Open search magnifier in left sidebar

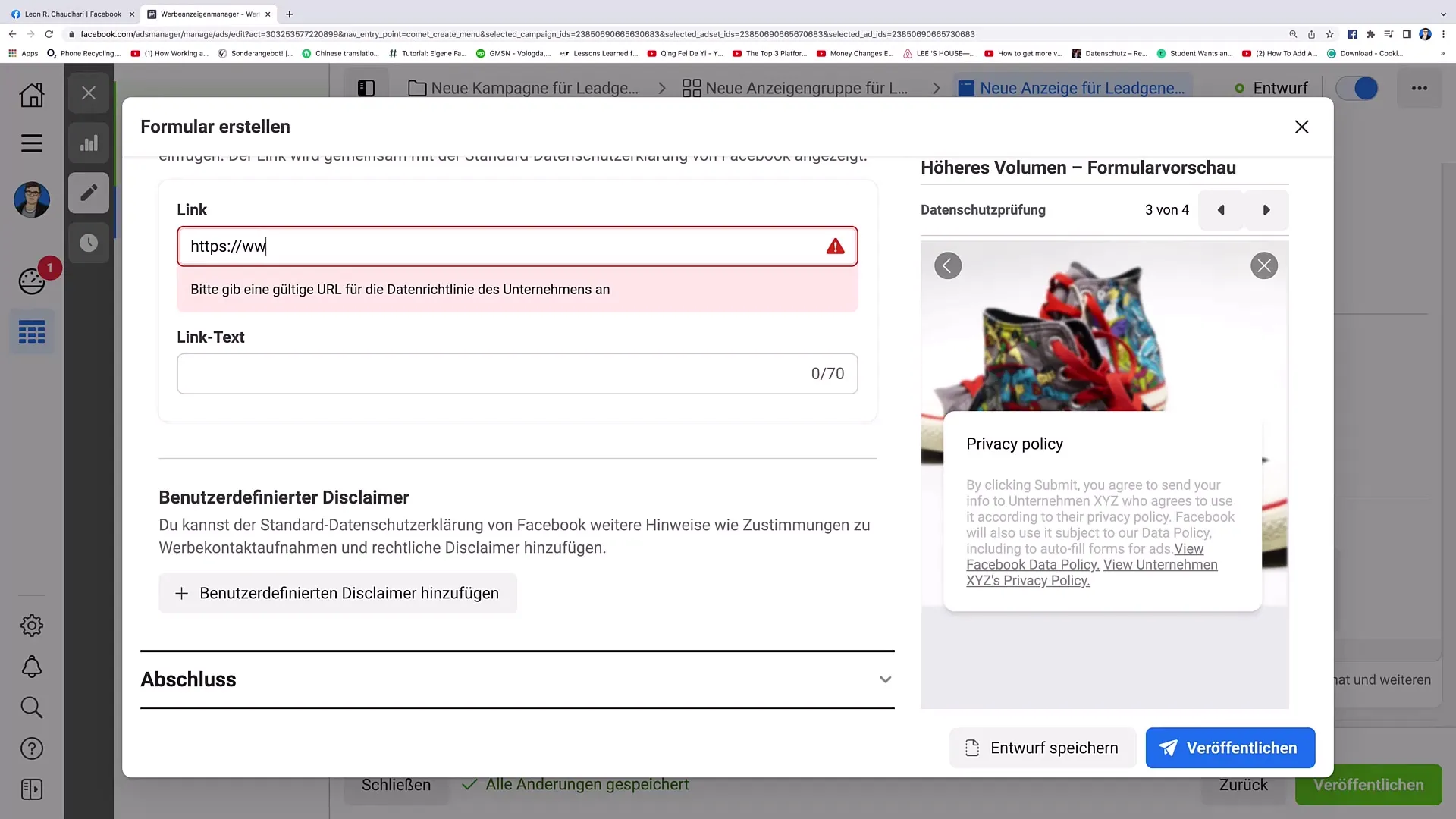tap(32, 708)
